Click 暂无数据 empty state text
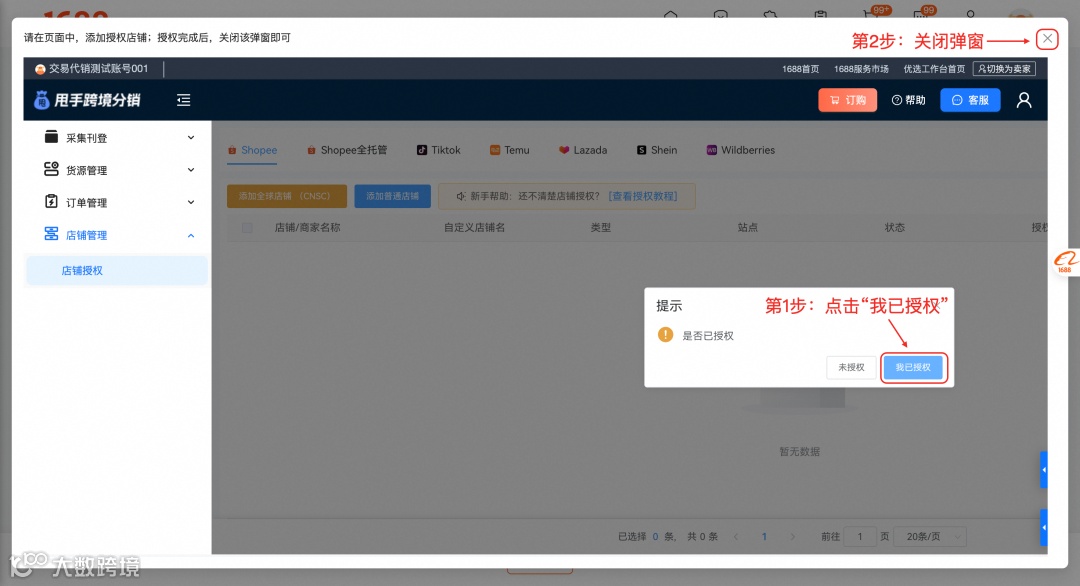The height and width of the screenshot is (586, 1080). [799, 452]
